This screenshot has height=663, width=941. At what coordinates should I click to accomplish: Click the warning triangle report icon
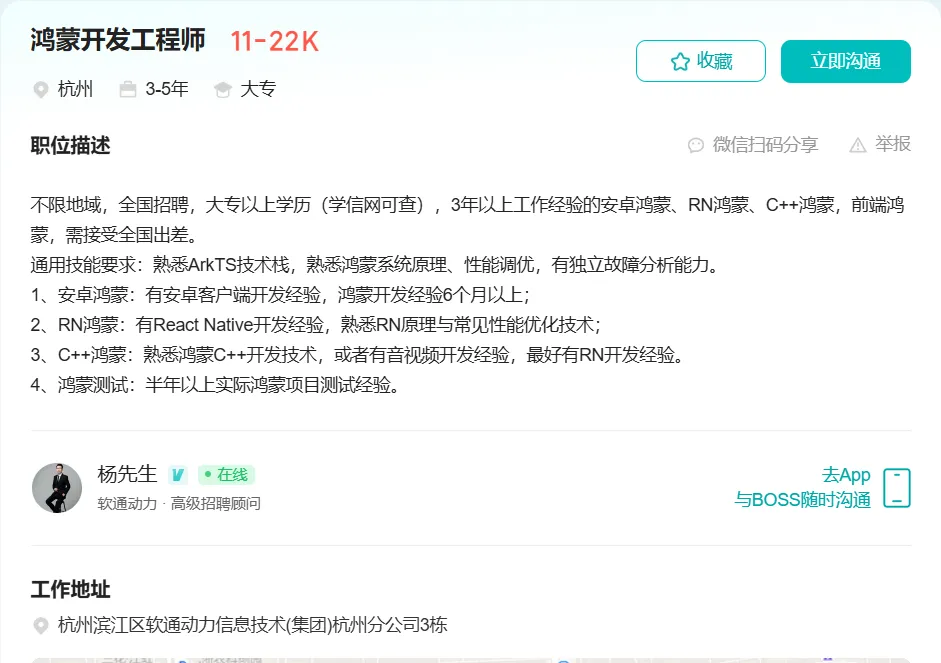(x=858, y=145)
